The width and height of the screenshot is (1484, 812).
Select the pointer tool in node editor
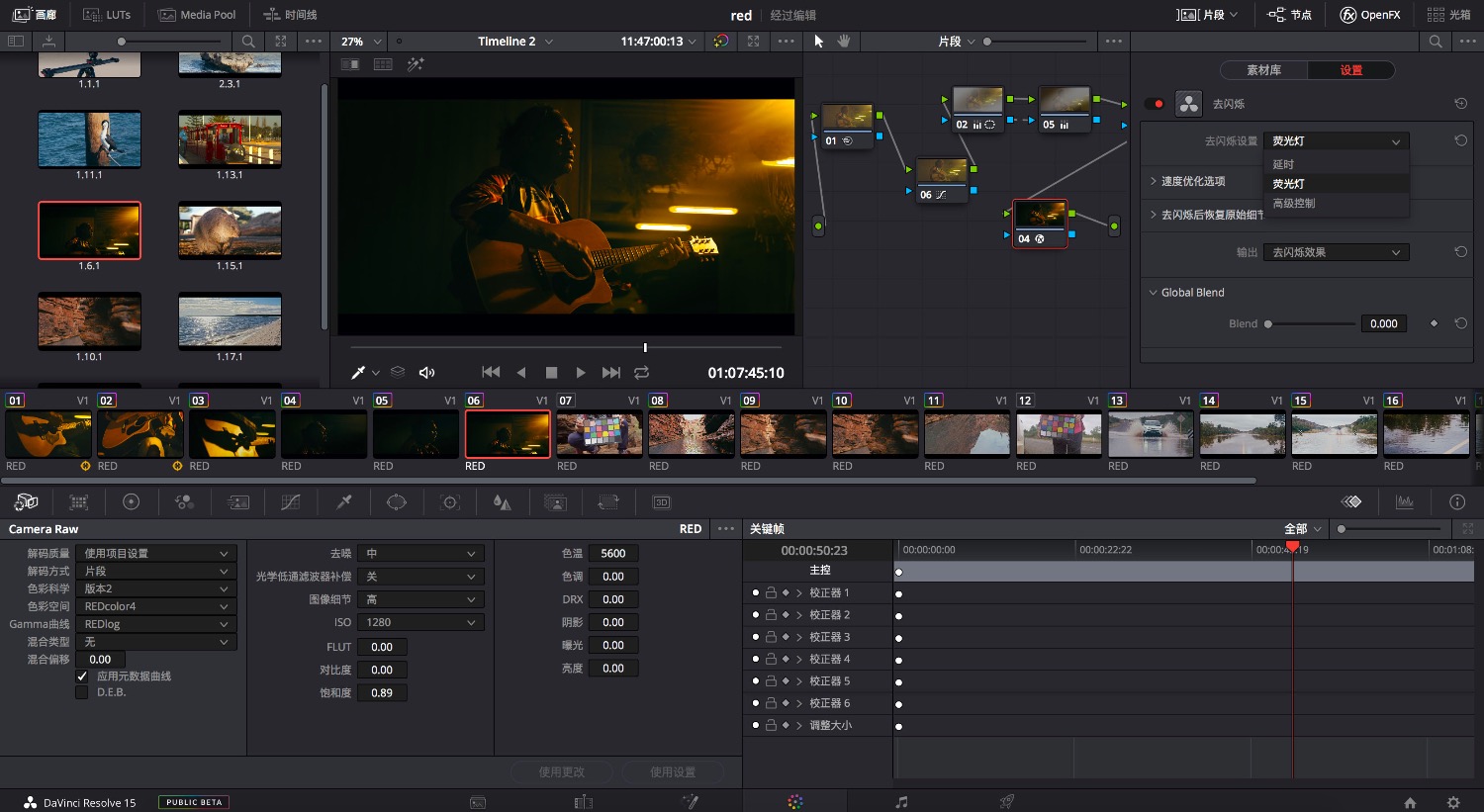[x=818, y=42]
